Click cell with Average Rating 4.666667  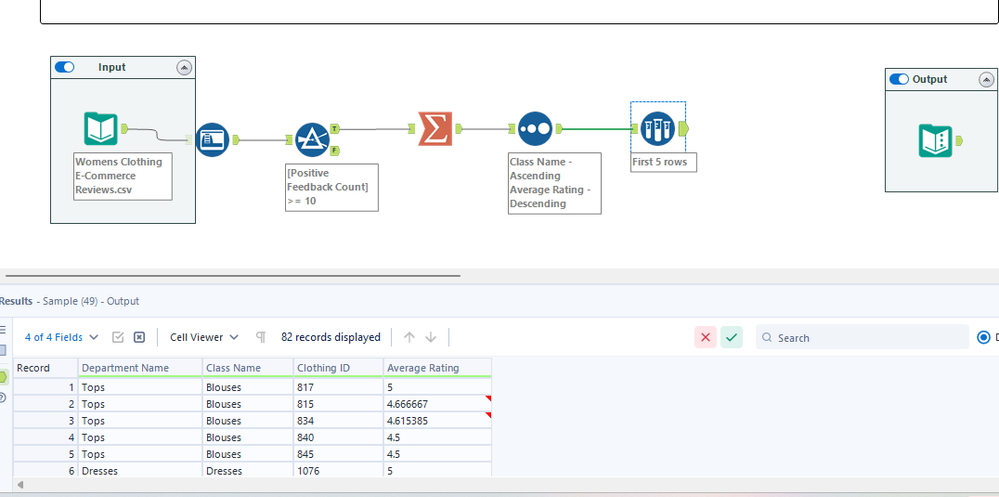coord(438,404)
